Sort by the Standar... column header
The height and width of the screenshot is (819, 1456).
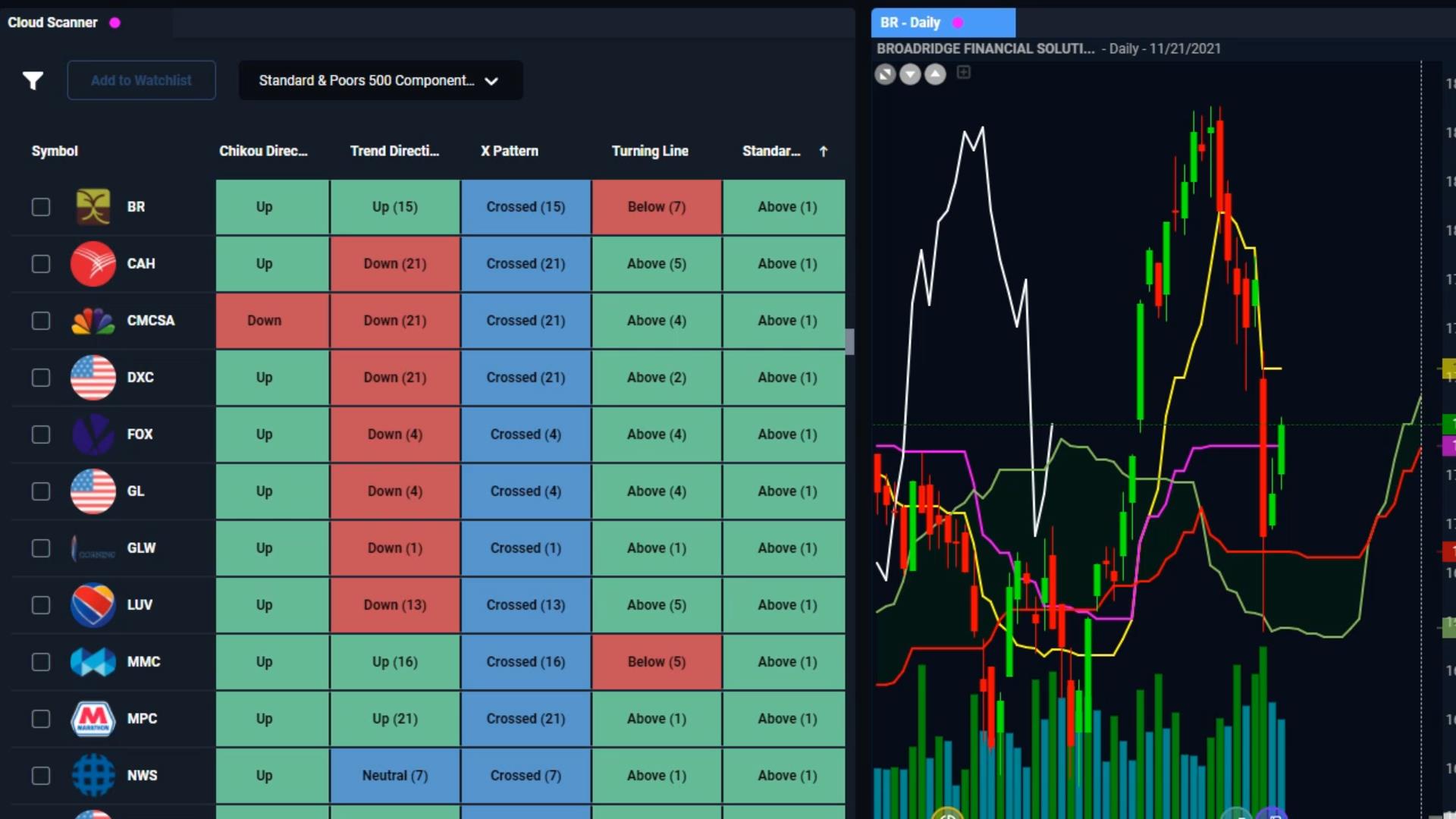pos(771,151)
